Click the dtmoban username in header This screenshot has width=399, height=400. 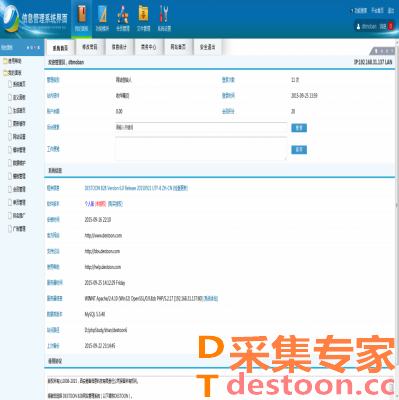[x=369, y=26]
